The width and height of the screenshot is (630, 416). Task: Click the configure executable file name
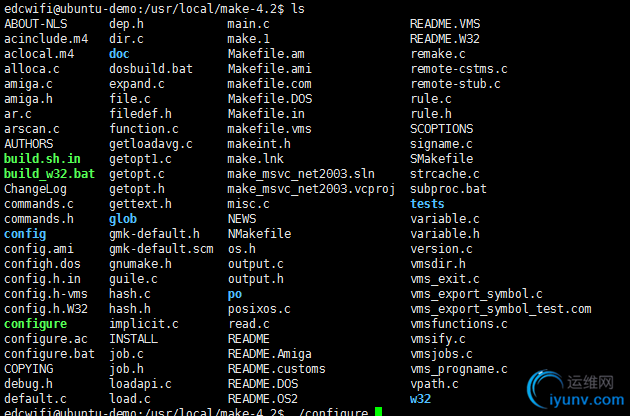tap(35, 324)
